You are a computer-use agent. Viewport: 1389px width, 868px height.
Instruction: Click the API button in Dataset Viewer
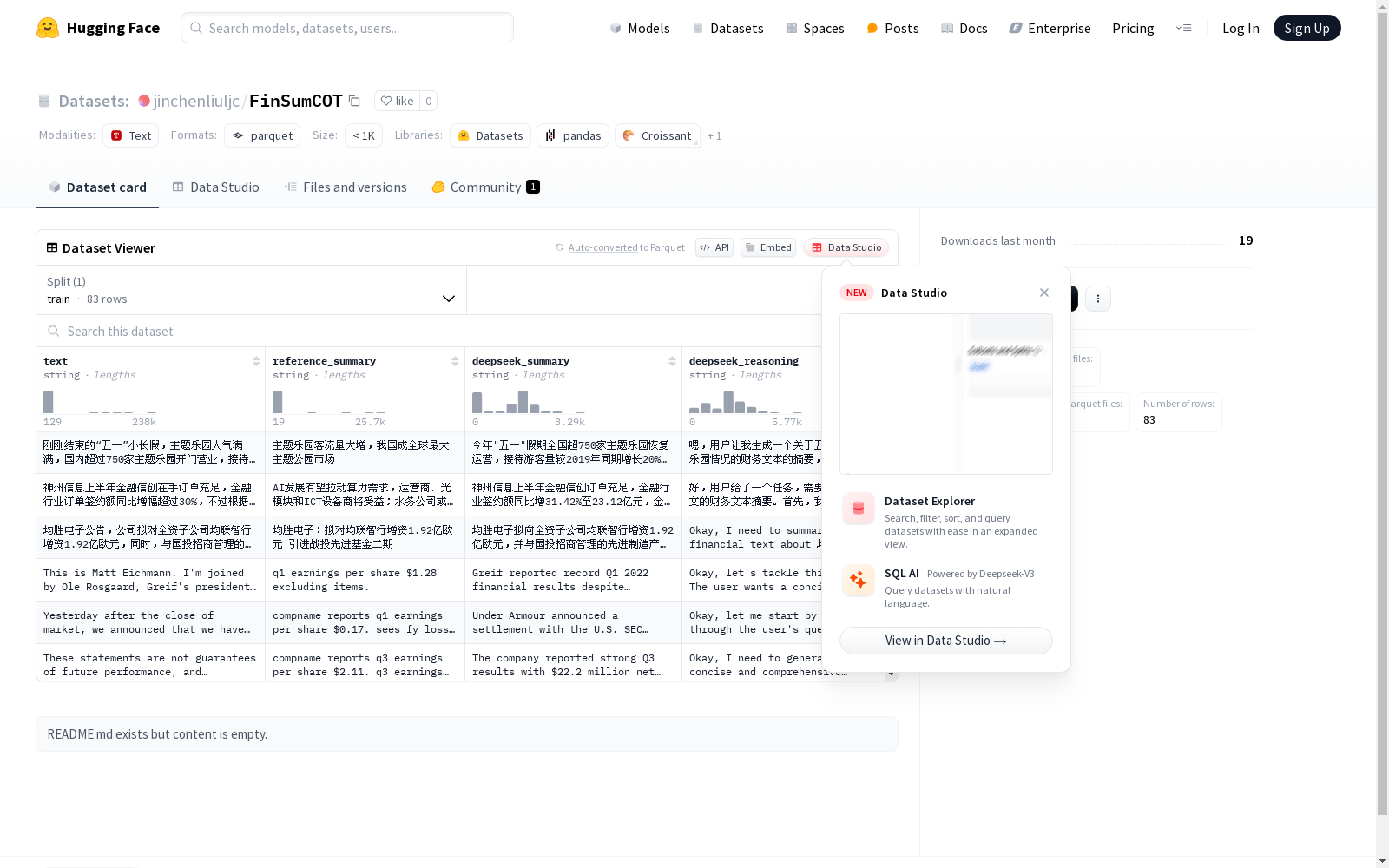pos(714,247)
